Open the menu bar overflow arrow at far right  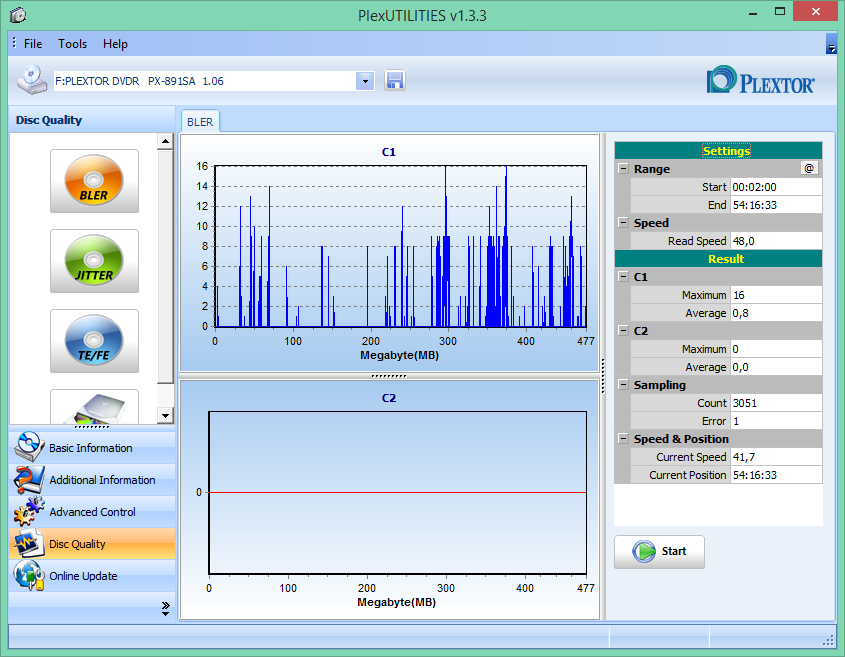click(x=831, y=44)
